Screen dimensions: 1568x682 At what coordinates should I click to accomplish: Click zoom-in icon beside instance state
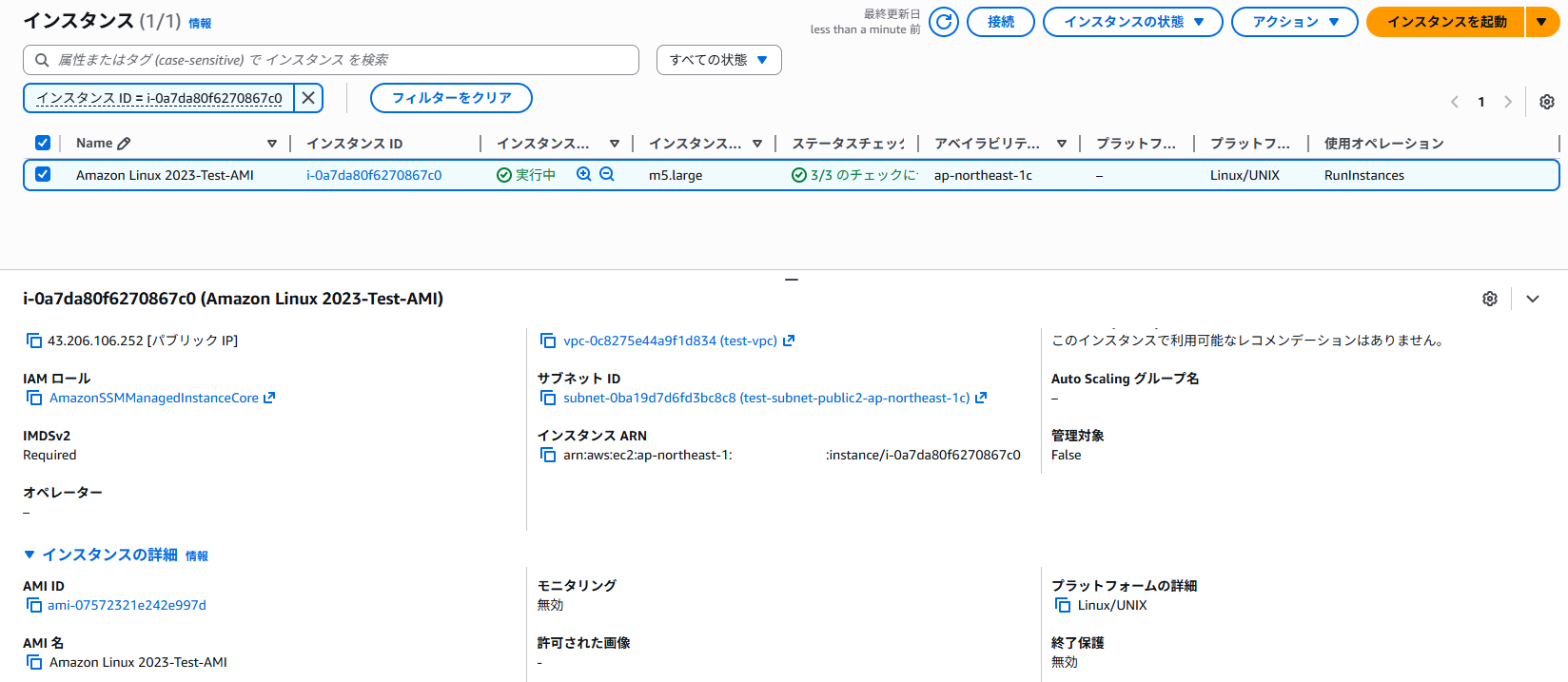584,175
